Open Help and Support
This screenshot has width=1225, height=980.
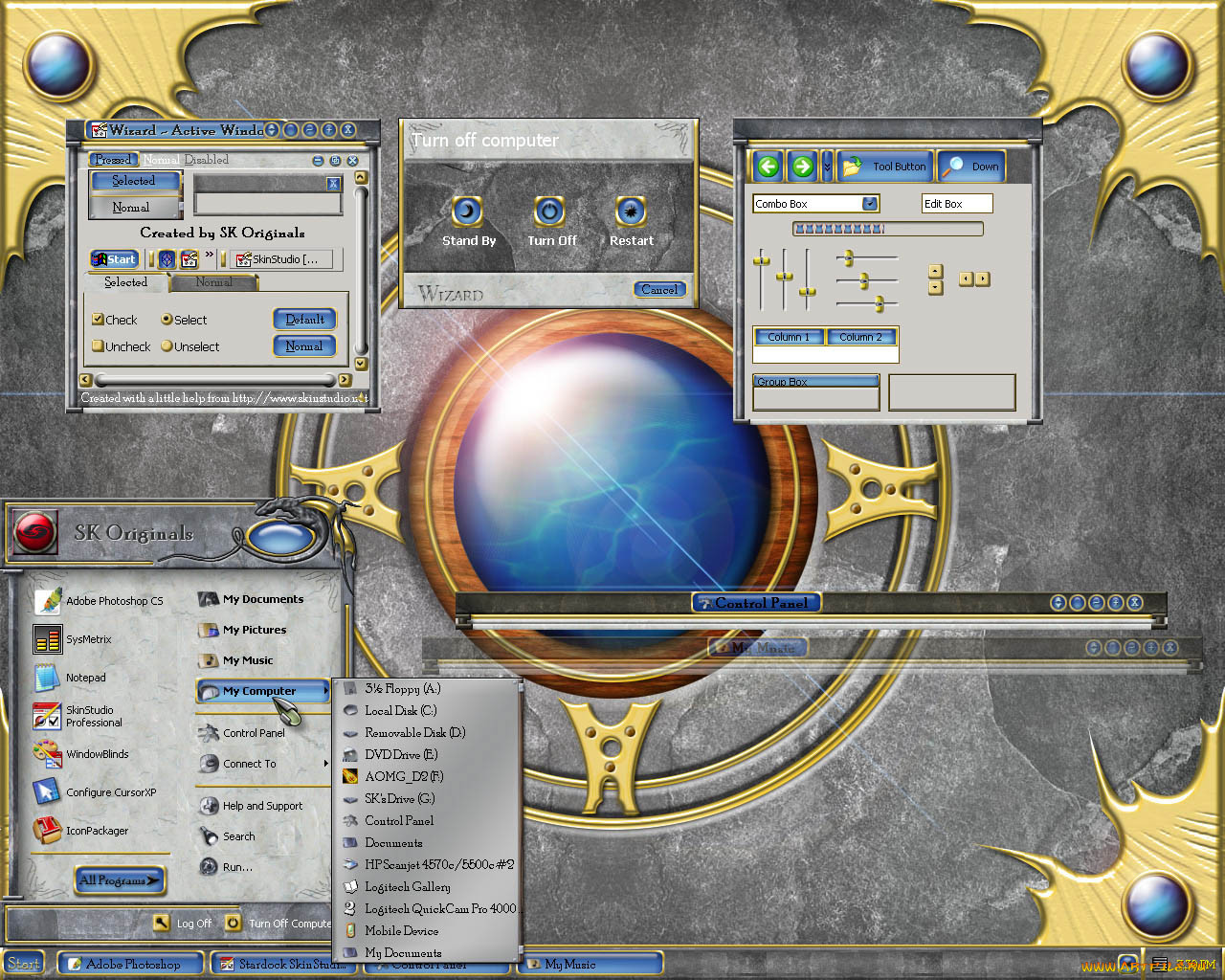coord(250,806)
